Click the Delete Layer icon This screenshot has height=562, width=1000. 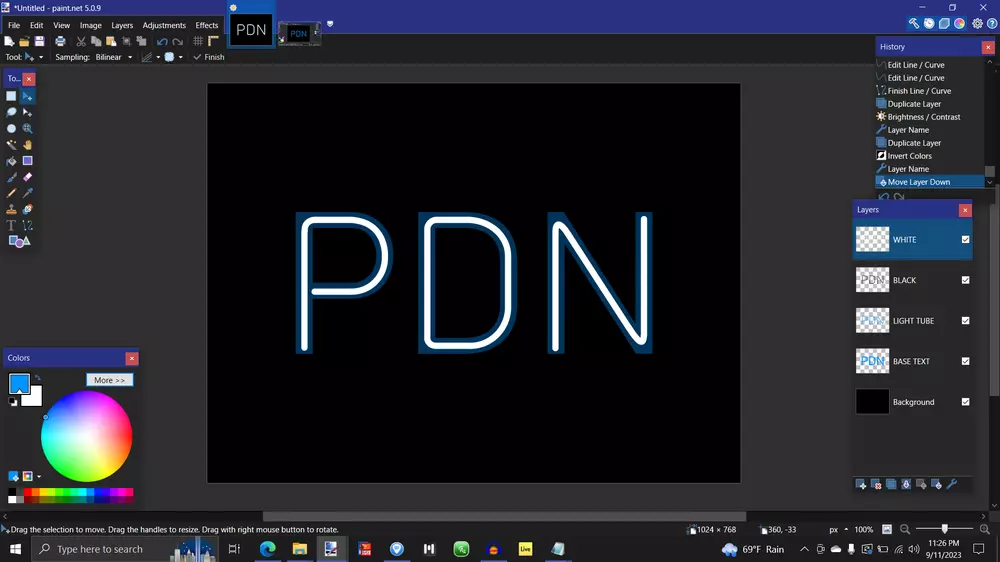[876, 485]
